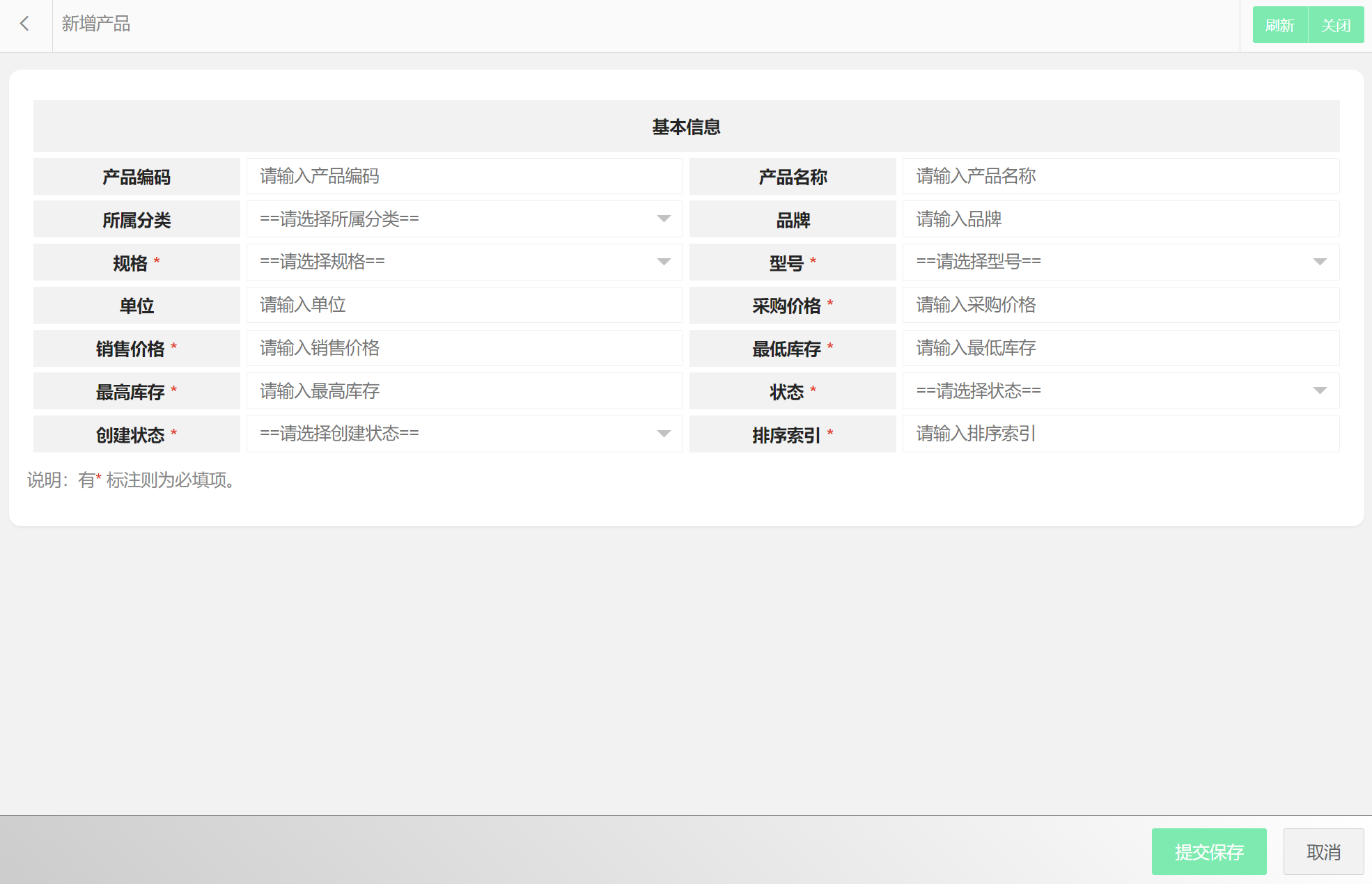This screenshot has height=884, width=1372.
Task: Click the back arrow icon
Action: point(25,24)
